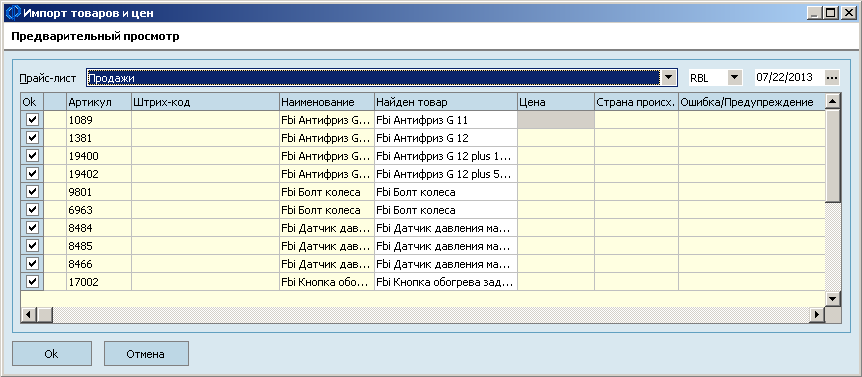Uncheck Ok checkbox for article 8466
This screenshot has width=862, height=377.
pyautogui.click(x=32, y=263)
